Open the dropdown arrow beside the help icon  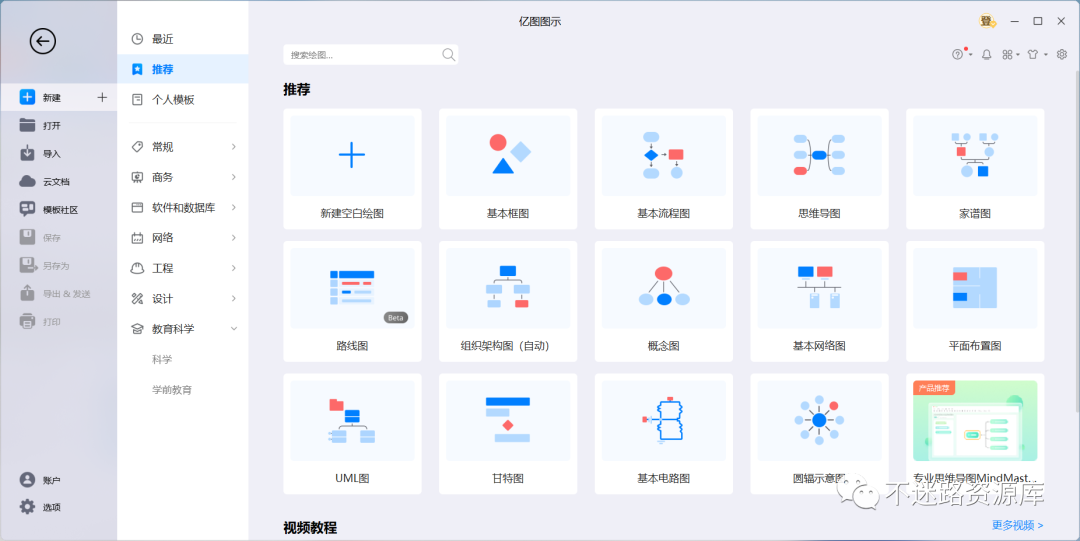pos(970,55)
